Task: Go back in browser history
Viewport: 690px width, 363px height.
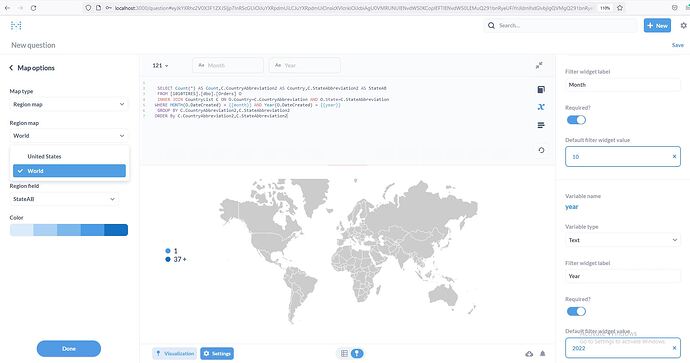Action: pos(7,8)
